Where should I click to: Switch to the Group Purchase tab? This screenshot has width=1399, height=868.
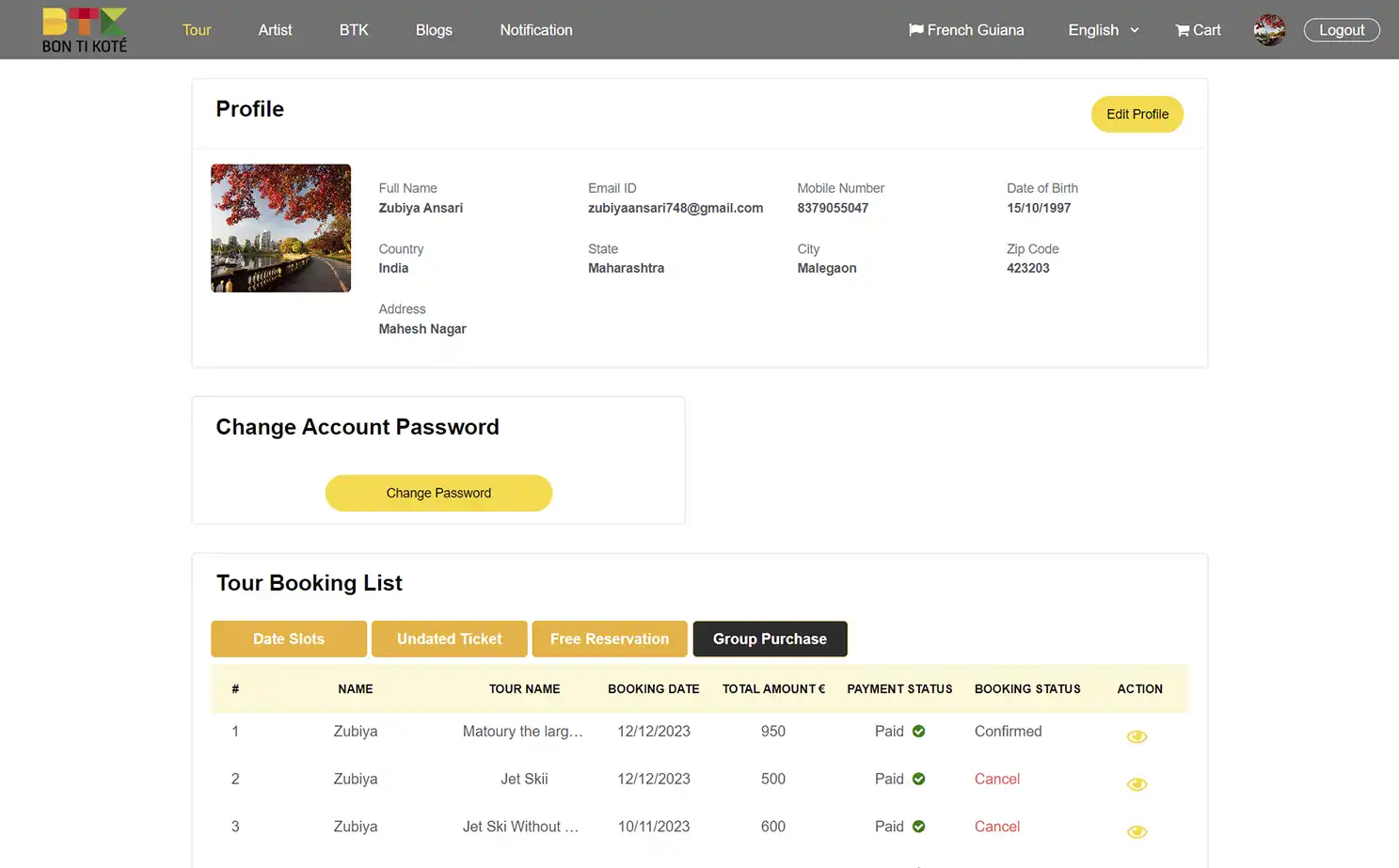[x=770, y=639]
